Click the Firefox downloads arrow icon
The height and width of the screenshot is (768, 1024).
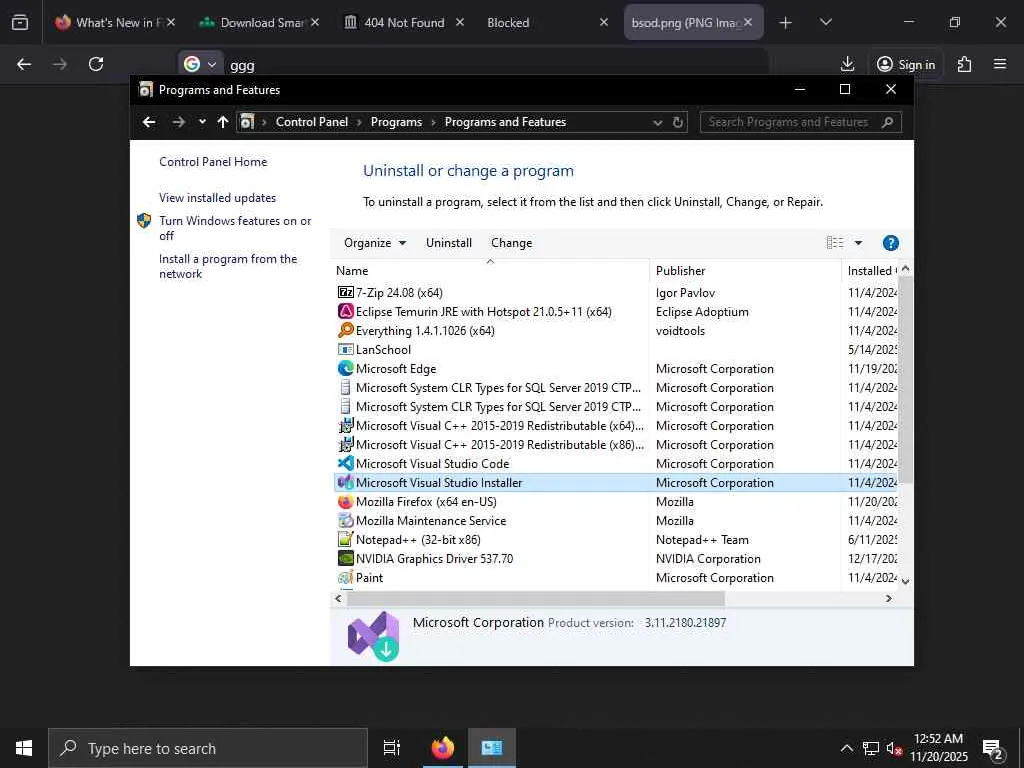pos(847,64)
